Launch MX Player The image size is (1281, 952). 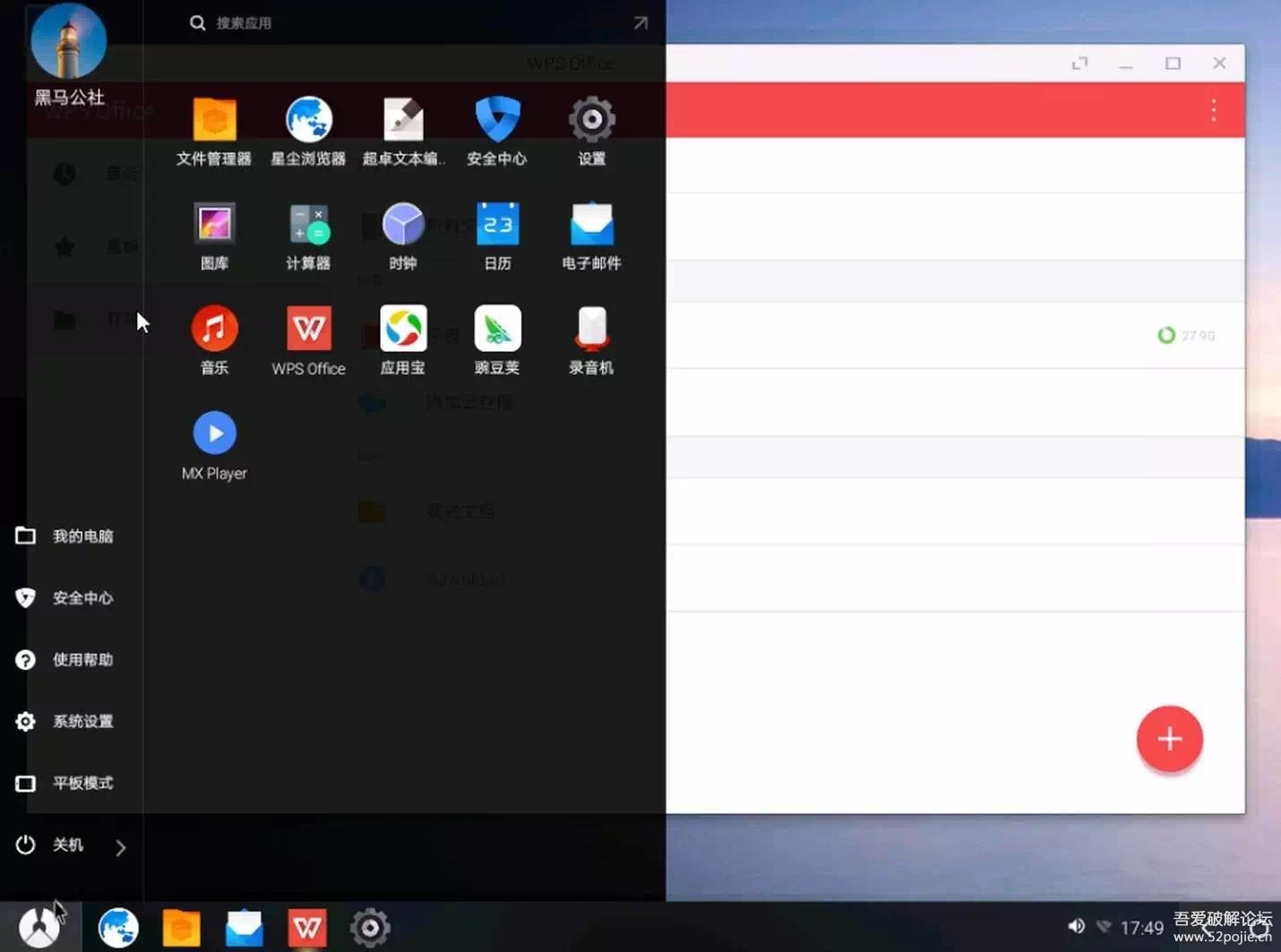click(214, 433)
